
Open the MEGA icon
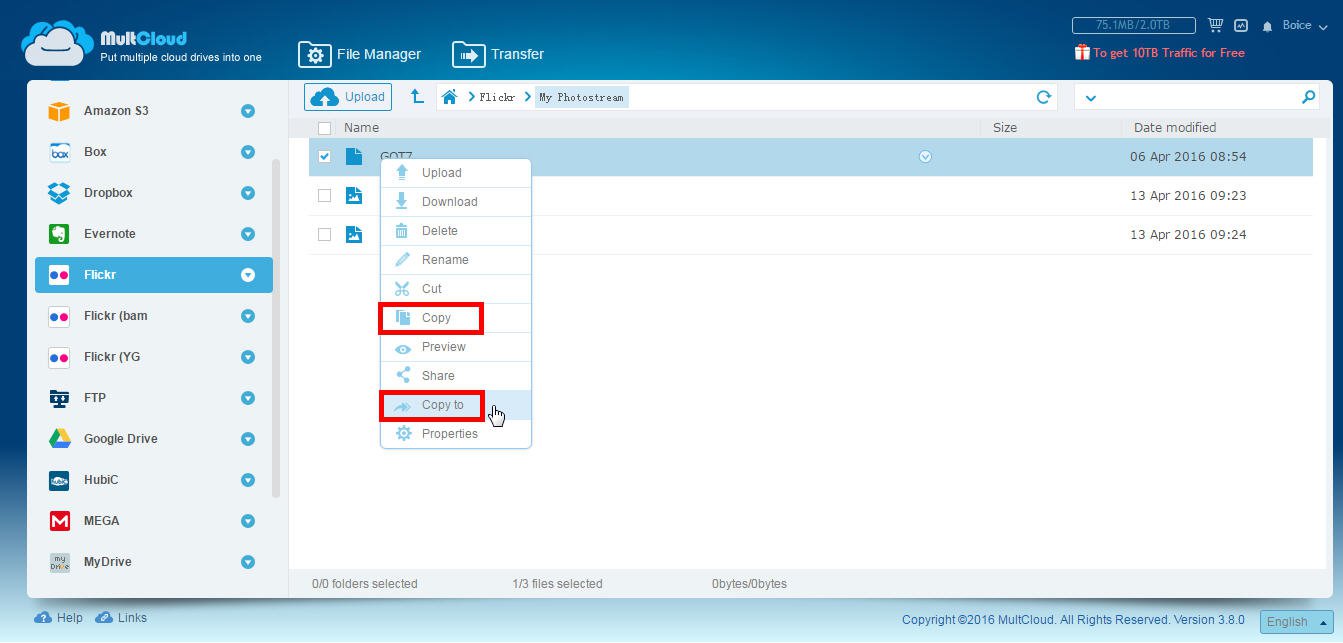pos(59,521)
